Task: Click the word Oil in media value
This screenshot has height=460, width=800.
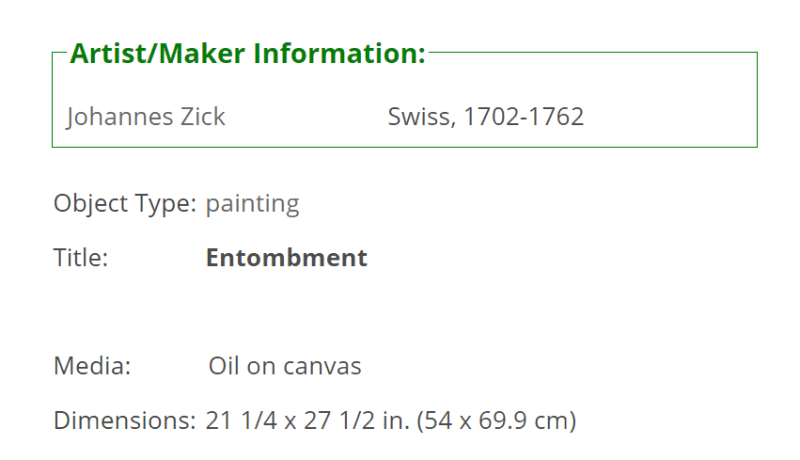Action: coord(224,366)
